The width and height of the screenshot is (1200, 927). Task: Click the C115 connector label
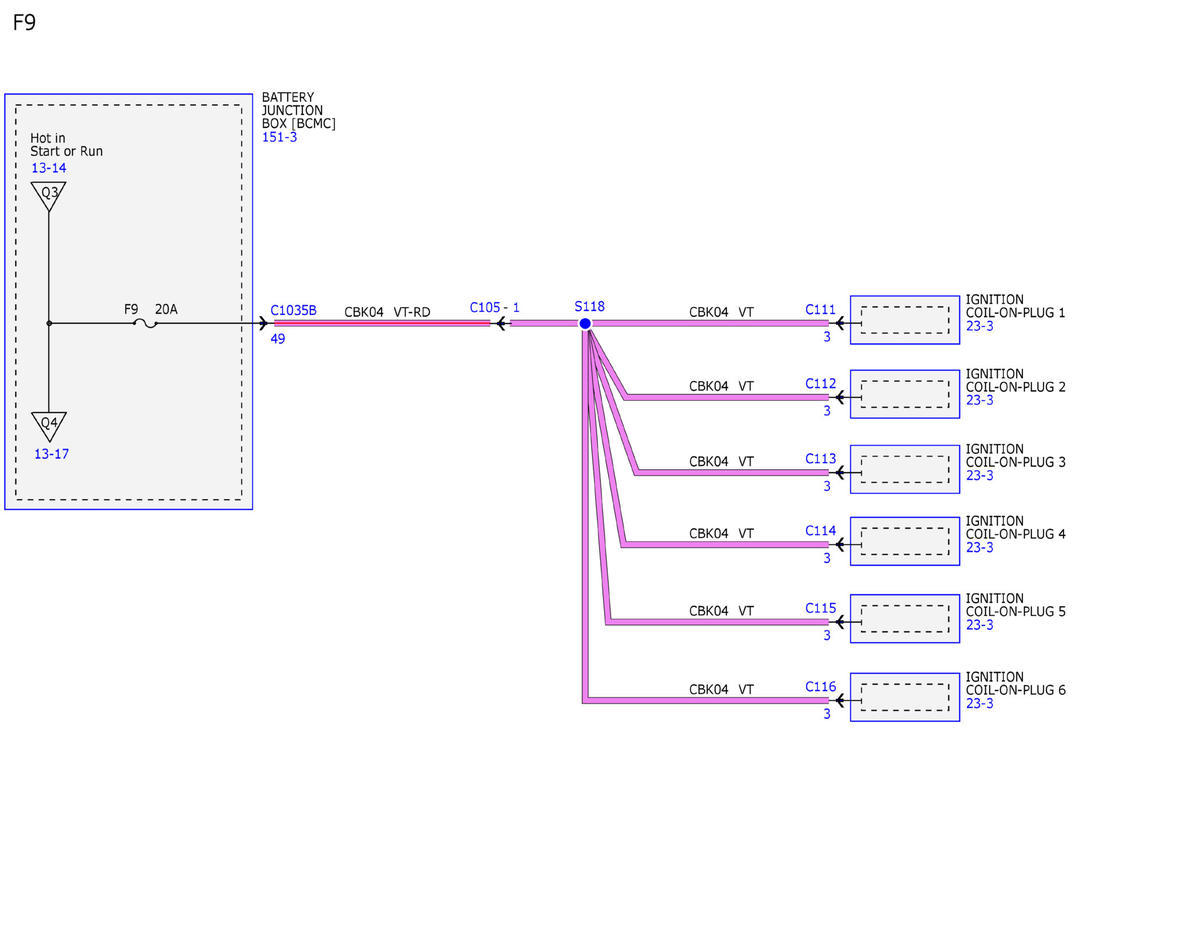(x=820, y=608)
